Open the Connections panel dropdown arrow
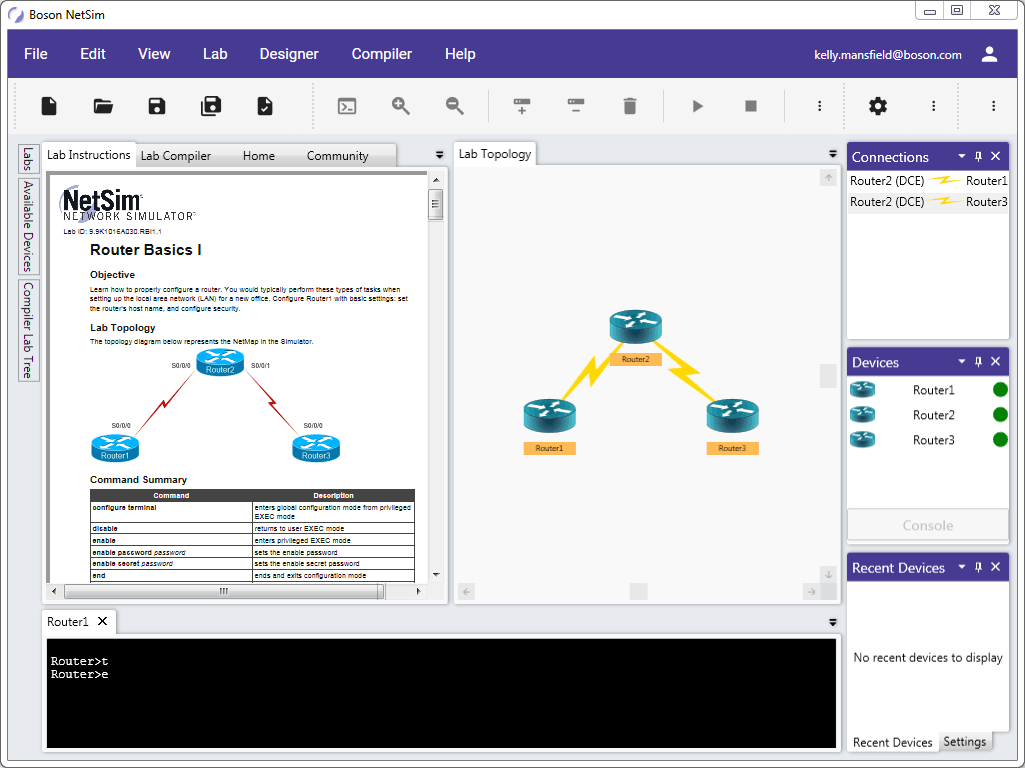 (x=962, y=157)
